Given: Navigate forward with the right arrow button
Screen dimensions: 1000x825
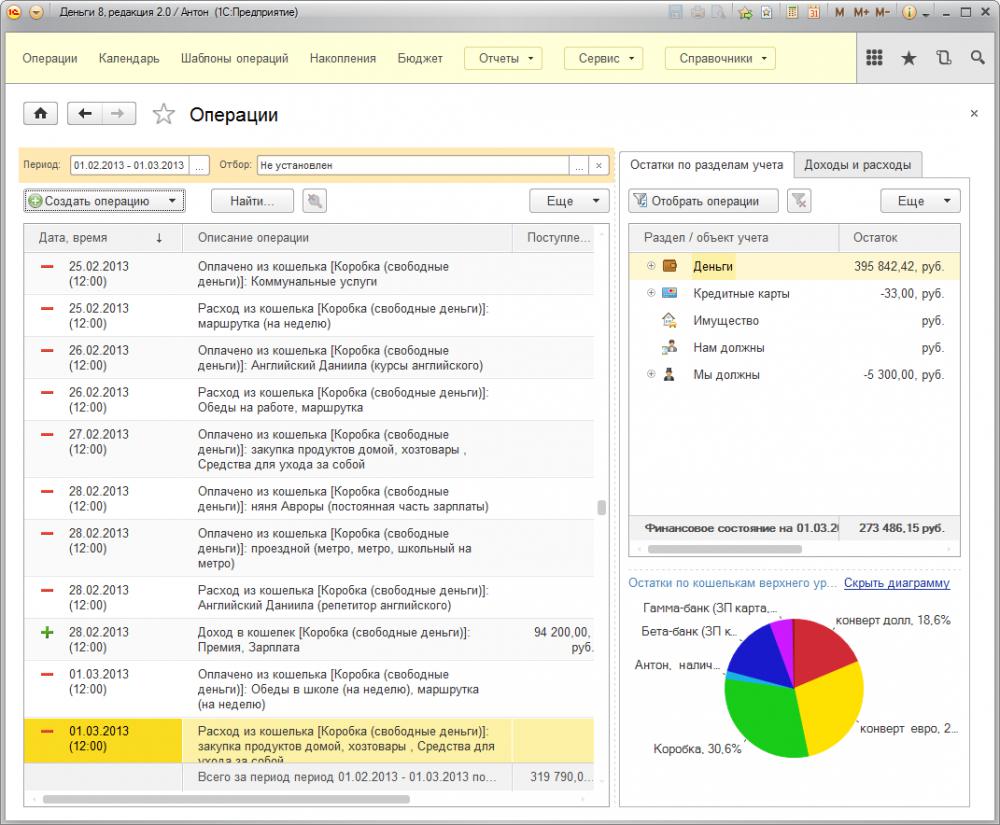Looking at the screenshot, I should click(x=118, y=113).
